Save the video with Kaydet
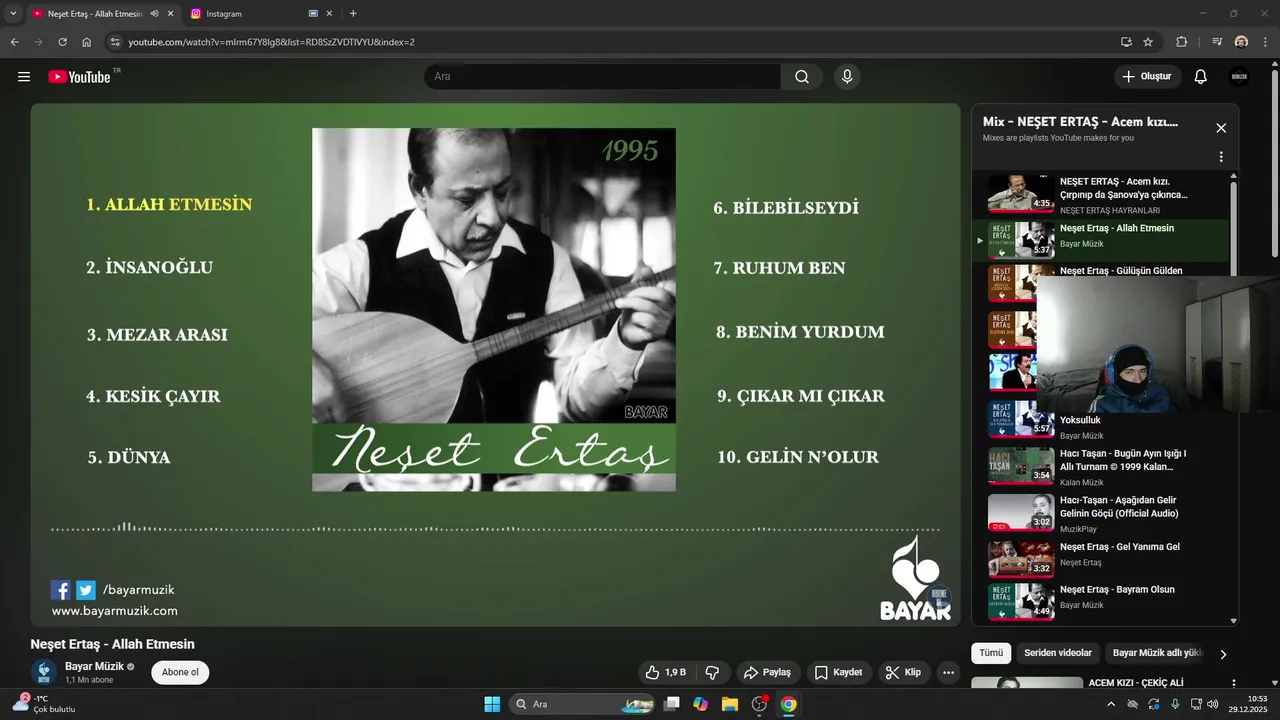The width and height of the screenshot is (1280, 720). [x=838, y=672]
